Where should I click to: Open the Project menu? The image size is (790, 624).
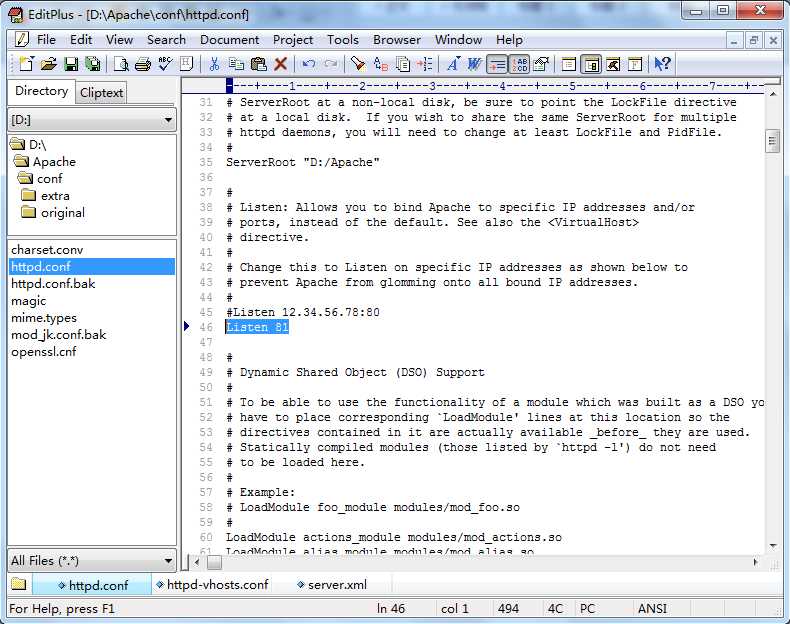pos(293,39)
